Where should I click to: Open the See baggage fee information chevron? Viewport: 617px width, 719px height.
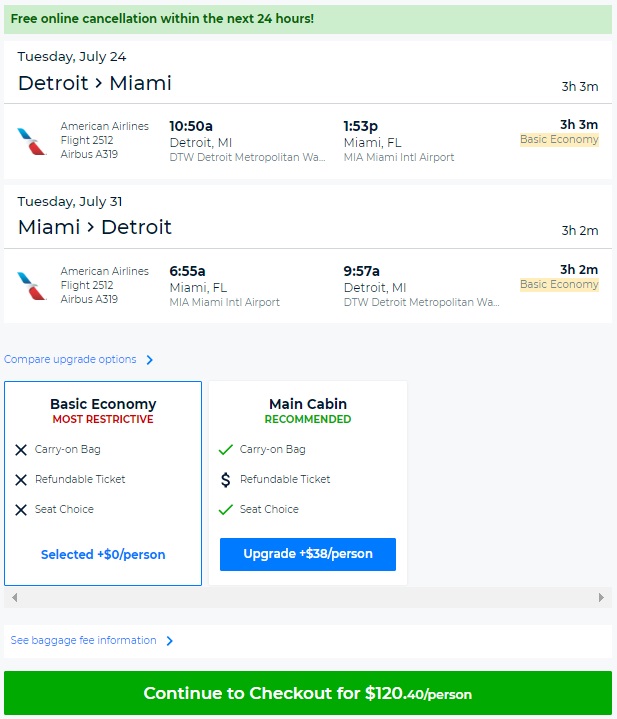170,641
